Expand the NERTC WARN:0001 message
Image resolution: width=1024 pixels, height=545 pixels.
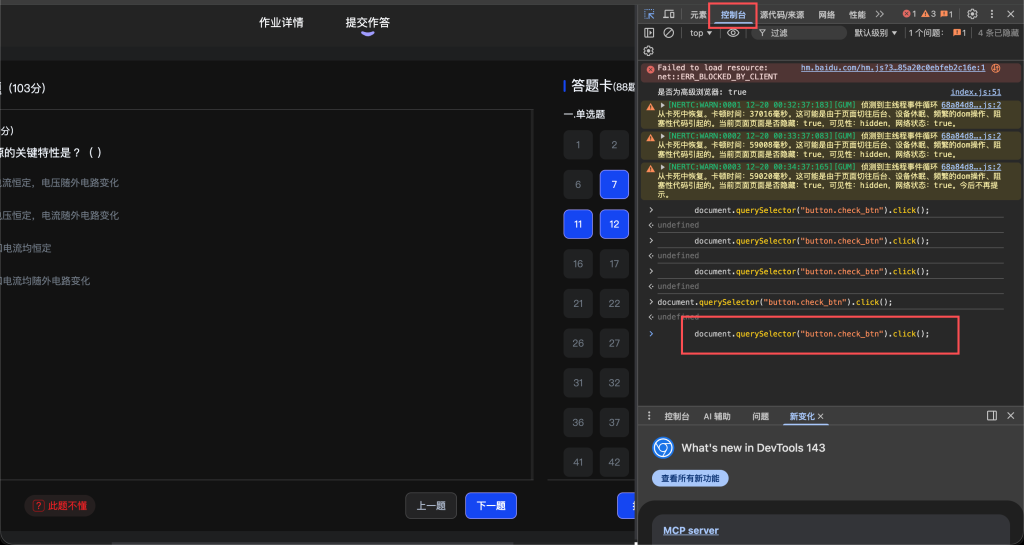coord(662,105)
